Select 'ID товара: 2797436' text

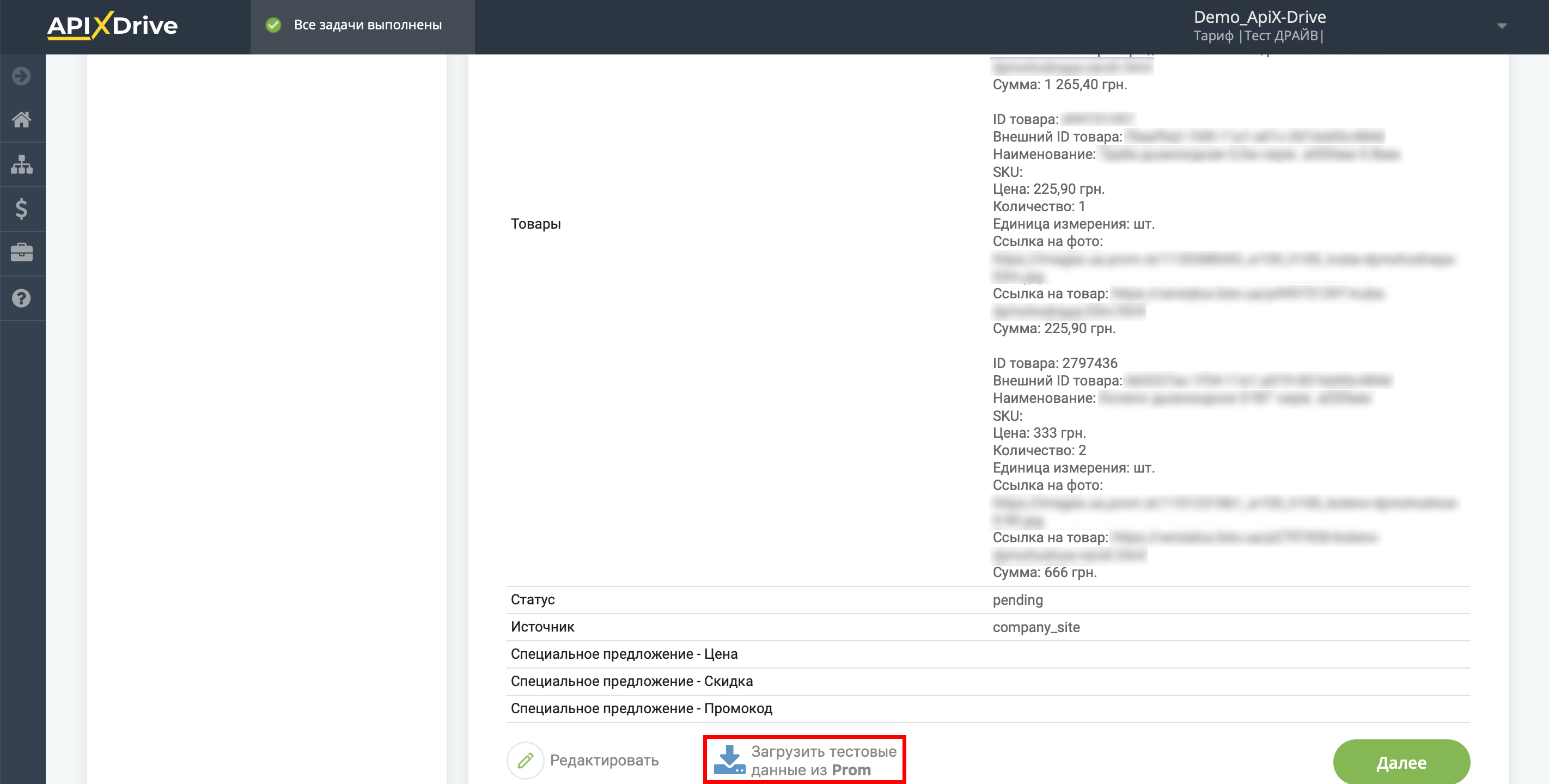(1054, 363)
